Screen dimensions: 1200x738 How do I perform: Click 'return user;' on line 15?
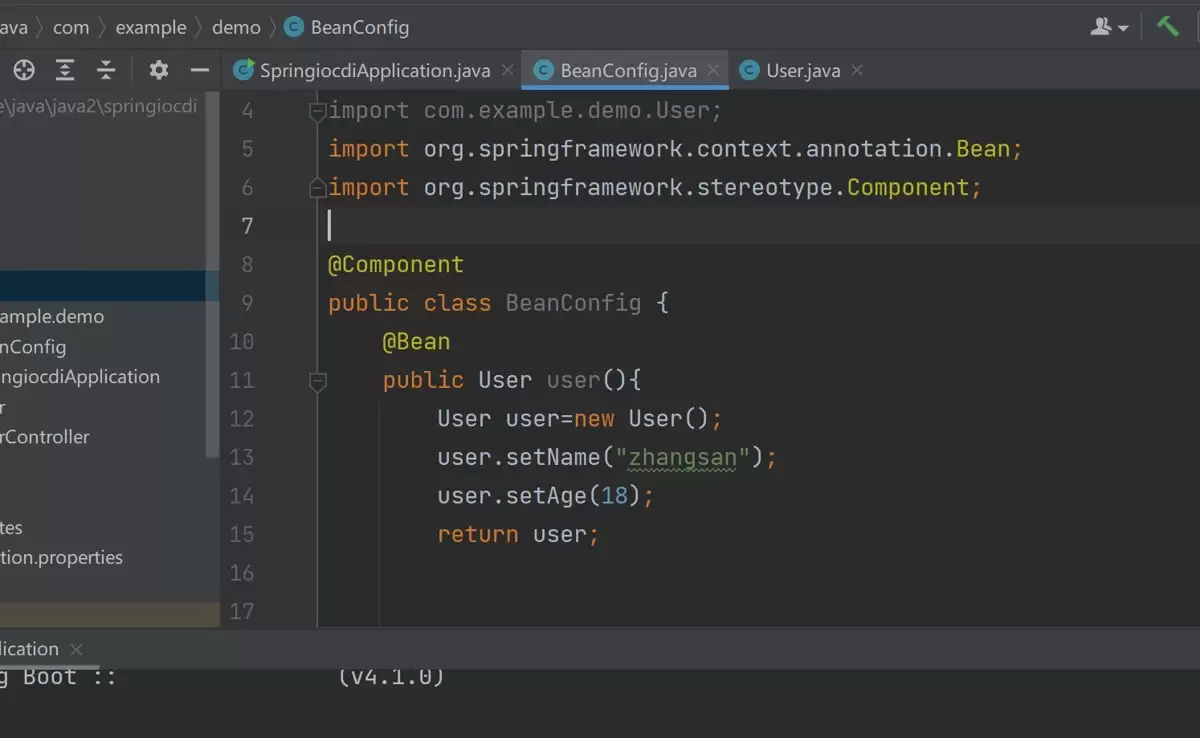click(518, 535)
